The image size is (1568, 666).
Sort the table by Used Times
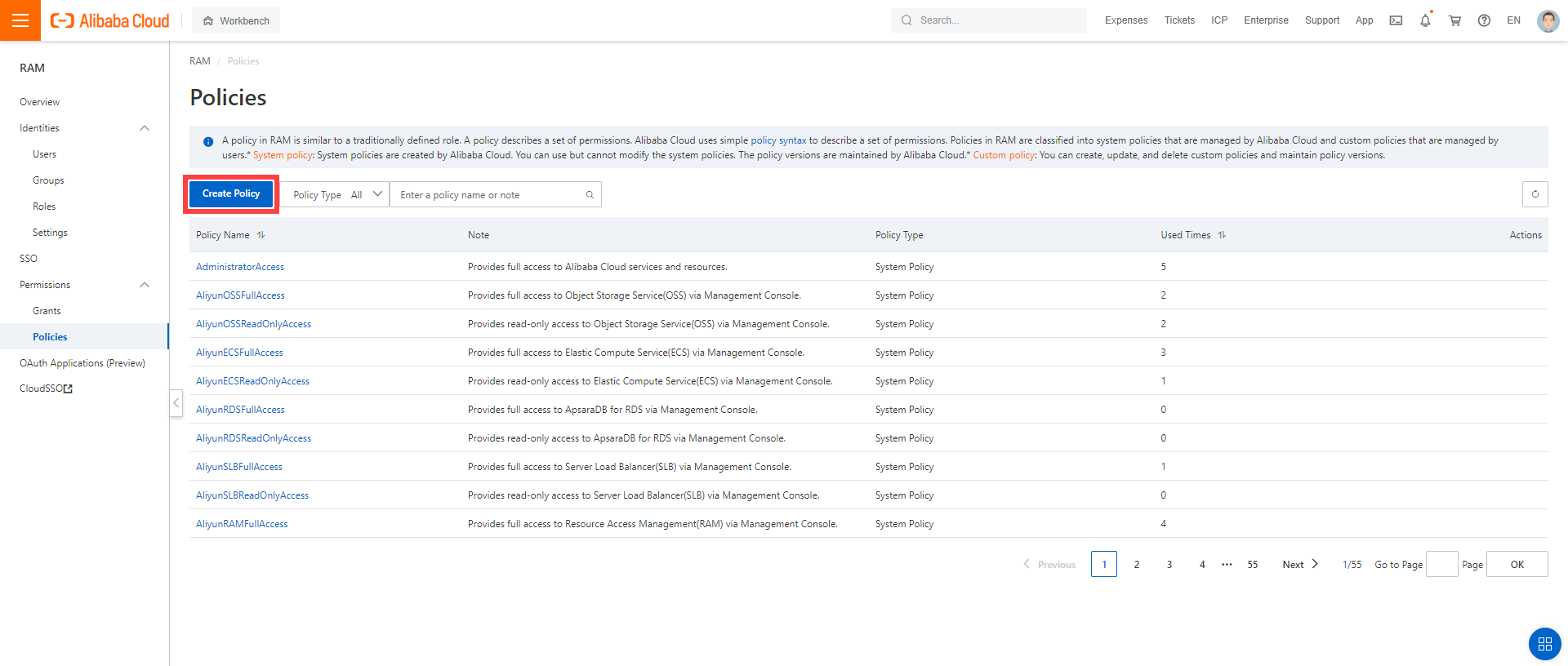[x=1222, y=235]
